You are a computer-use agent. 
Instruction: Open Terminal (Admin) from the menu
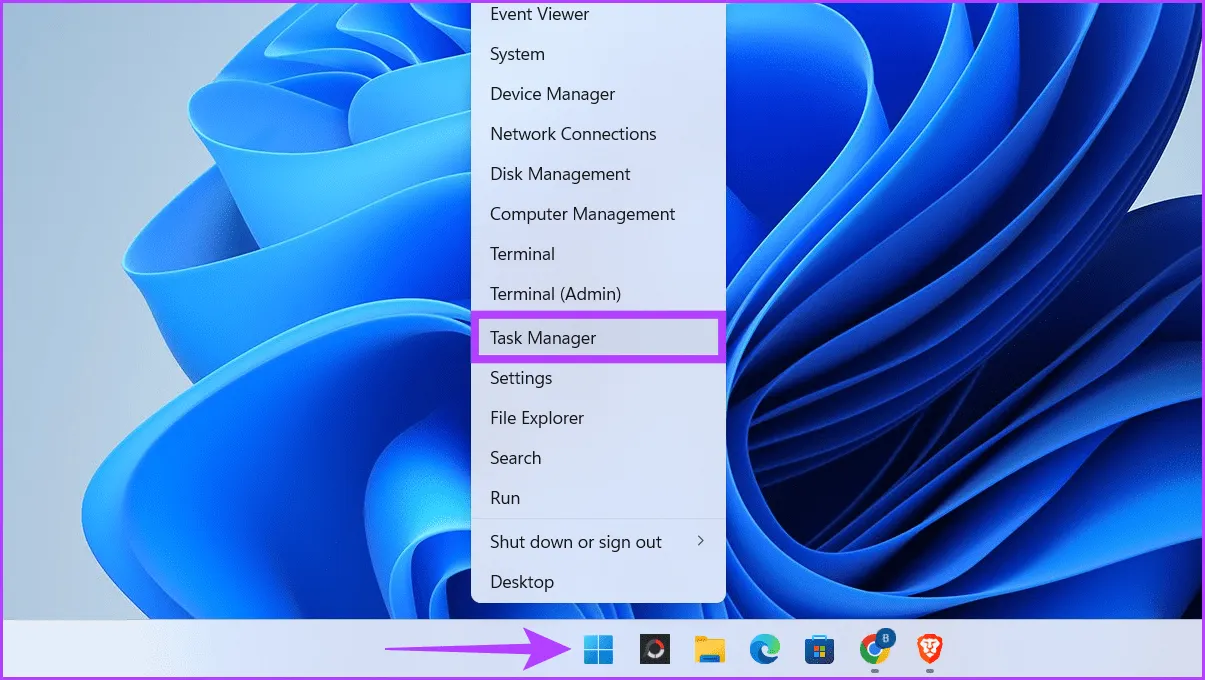click(555, 294)
